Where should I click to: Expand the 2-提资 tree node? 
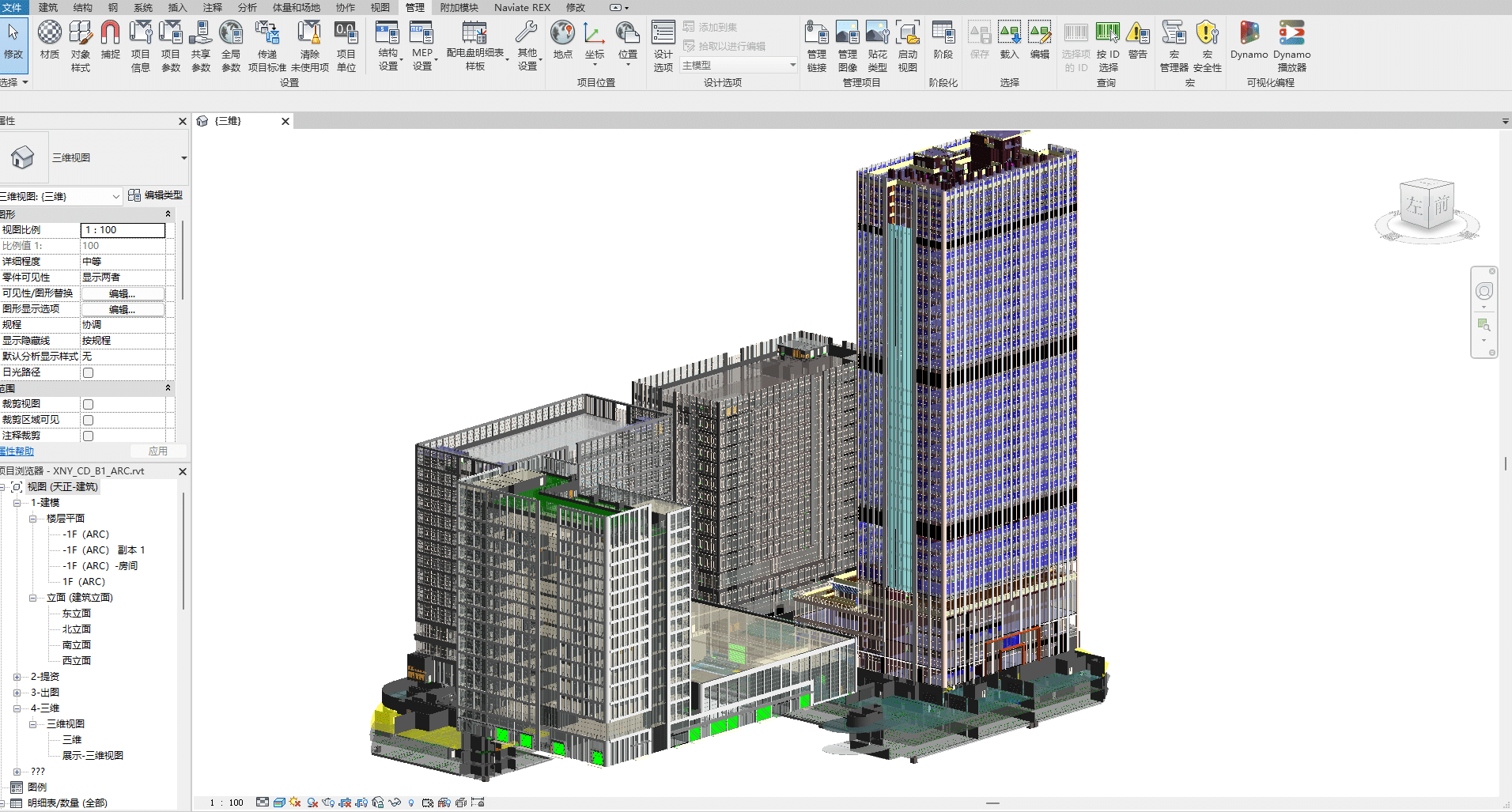(x=17, y=677)
